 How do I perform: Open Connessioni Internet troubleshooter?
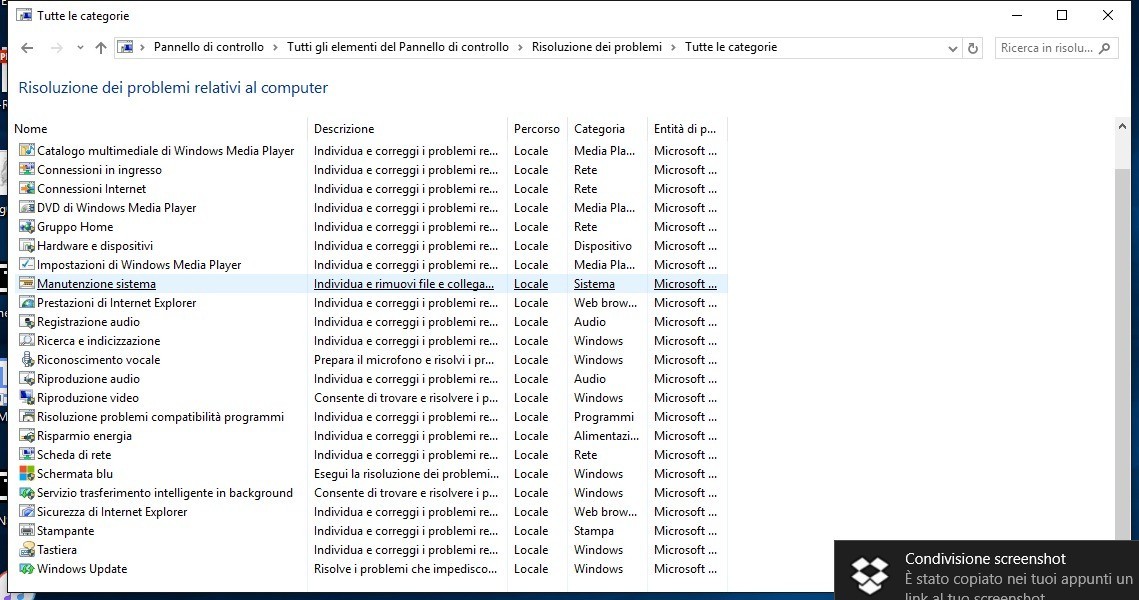pos(91,189)
